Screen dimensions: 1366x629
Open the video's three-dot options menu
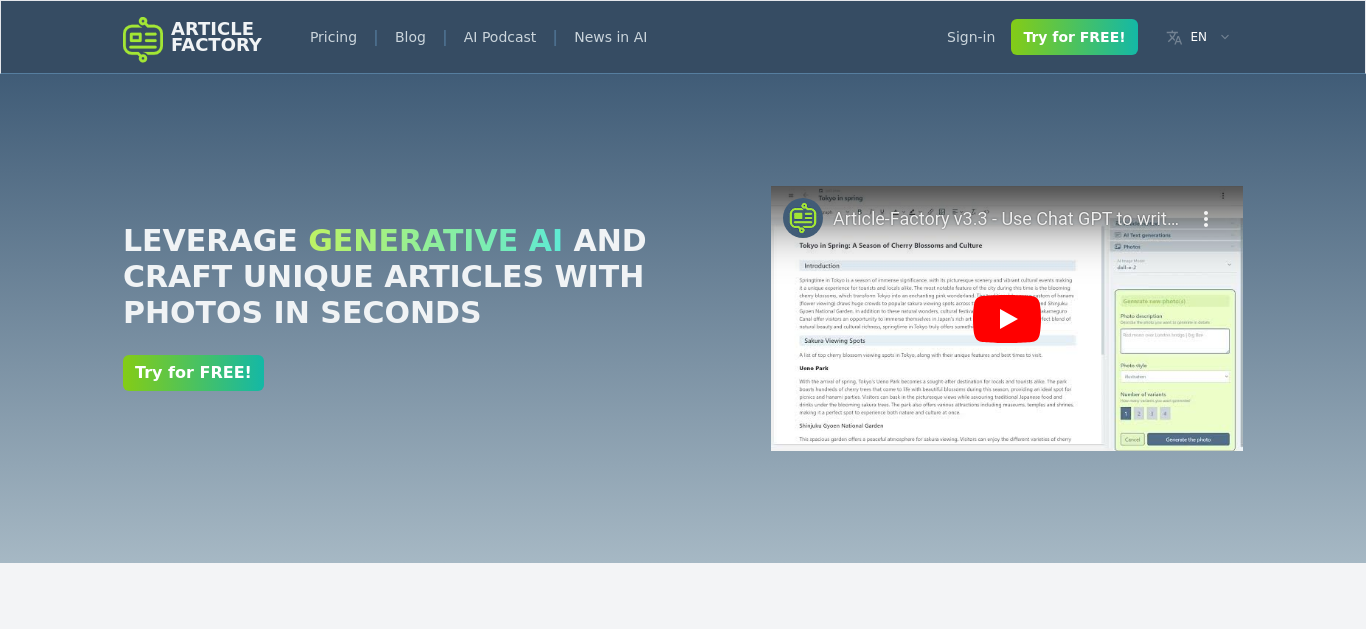[x=1206, y=219]
